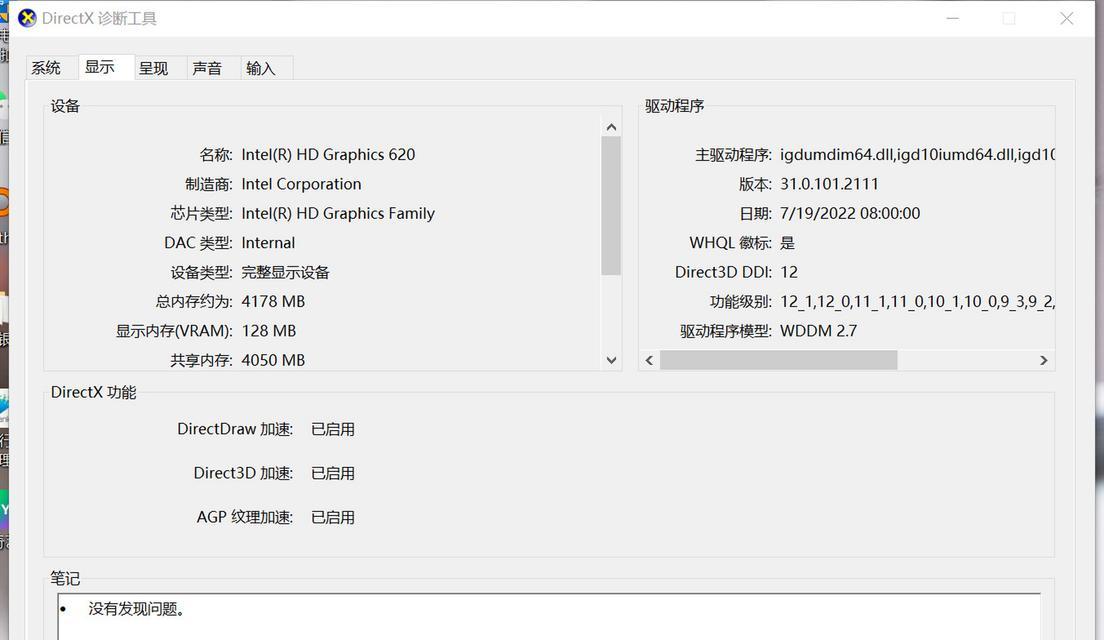Viewport: 1104px width, 640px height.
Task: Click the driver panel scroll-left arrow
Action: (x=649, y=360)
